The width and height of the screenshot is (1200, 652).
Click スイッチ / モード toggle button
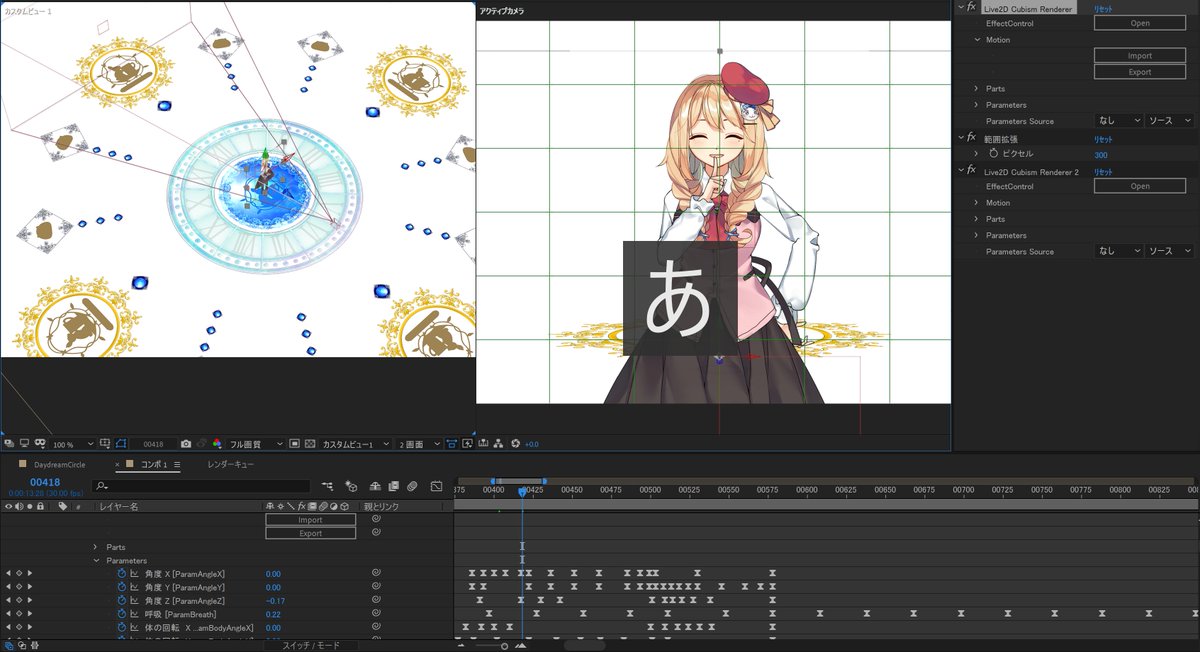coord(310,646)
